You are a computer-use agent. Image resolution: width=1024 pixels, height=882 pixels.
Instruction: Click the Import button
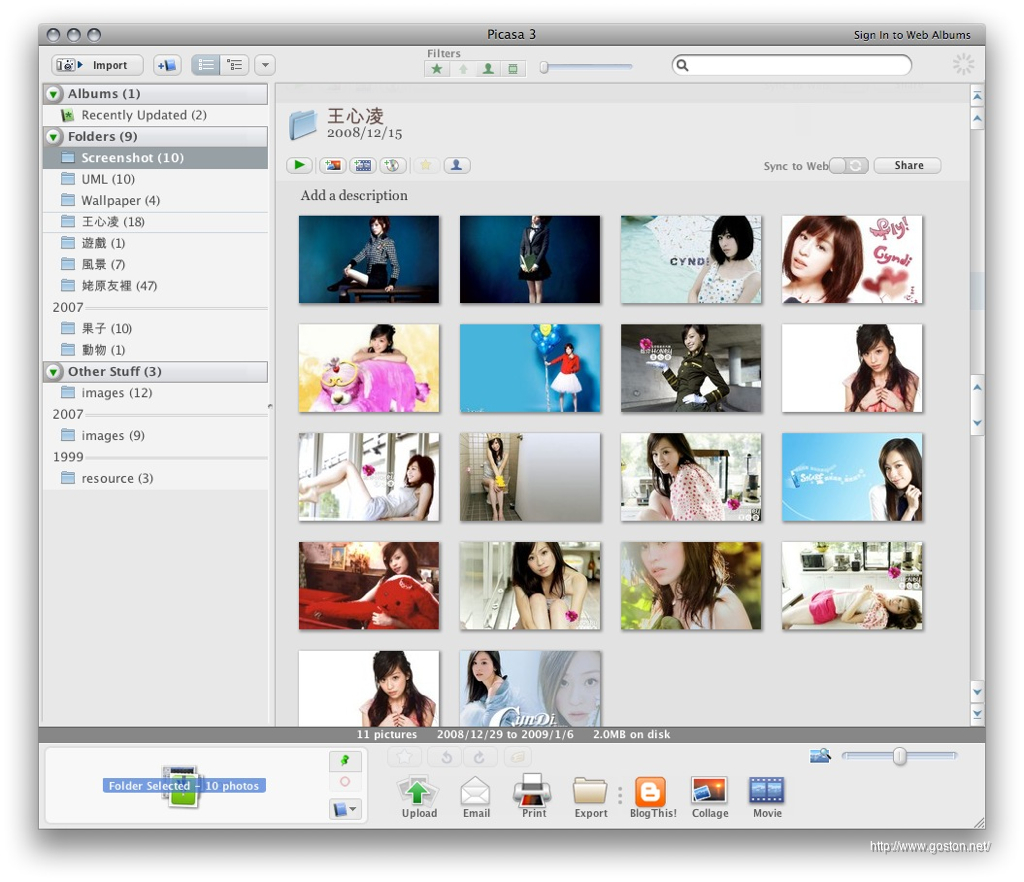click(x=98, y=65)
